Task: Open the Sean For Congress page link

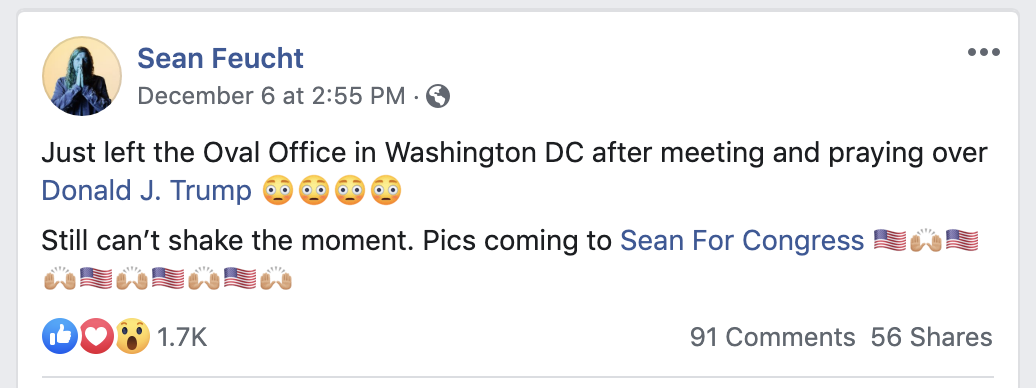Action: point(741,241)
